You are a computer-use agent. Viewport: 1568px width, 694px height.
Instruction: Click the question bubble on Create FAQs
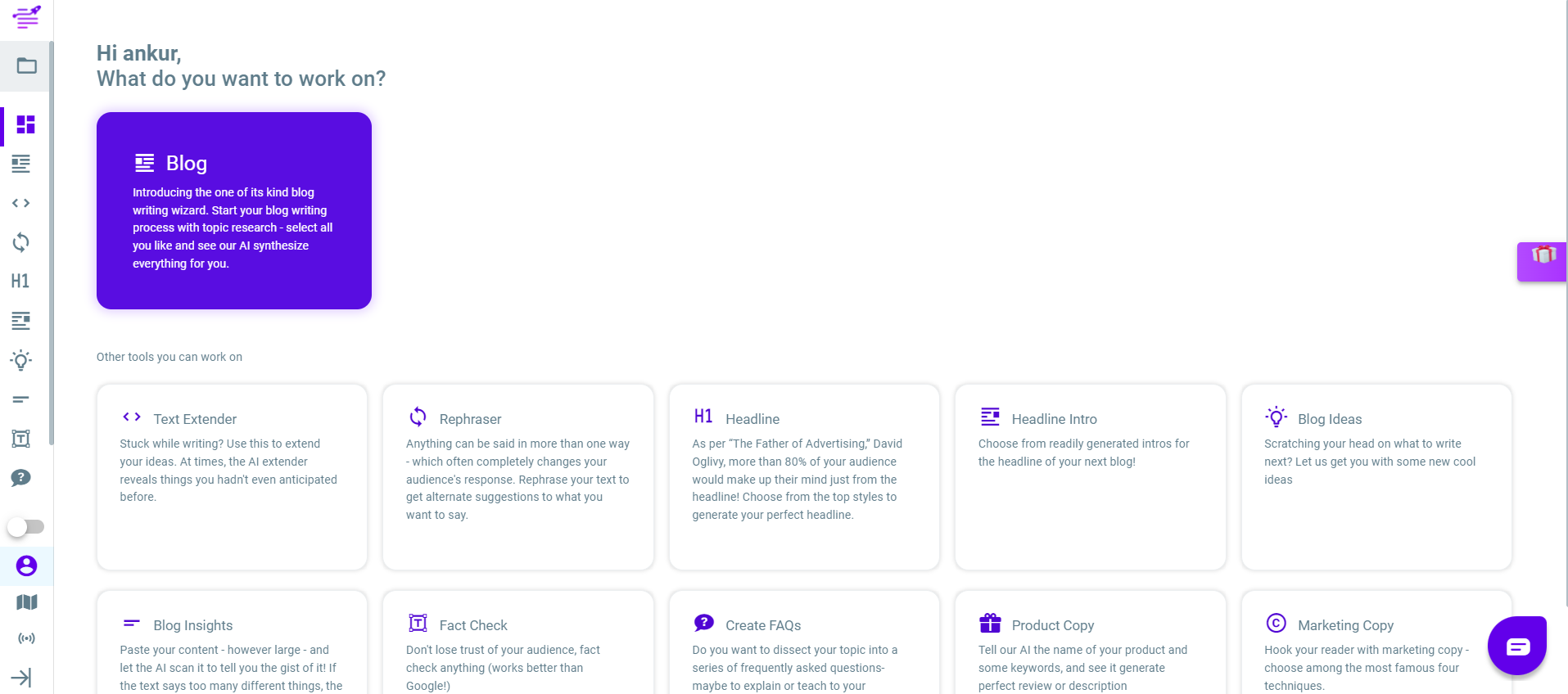[704, 623]
